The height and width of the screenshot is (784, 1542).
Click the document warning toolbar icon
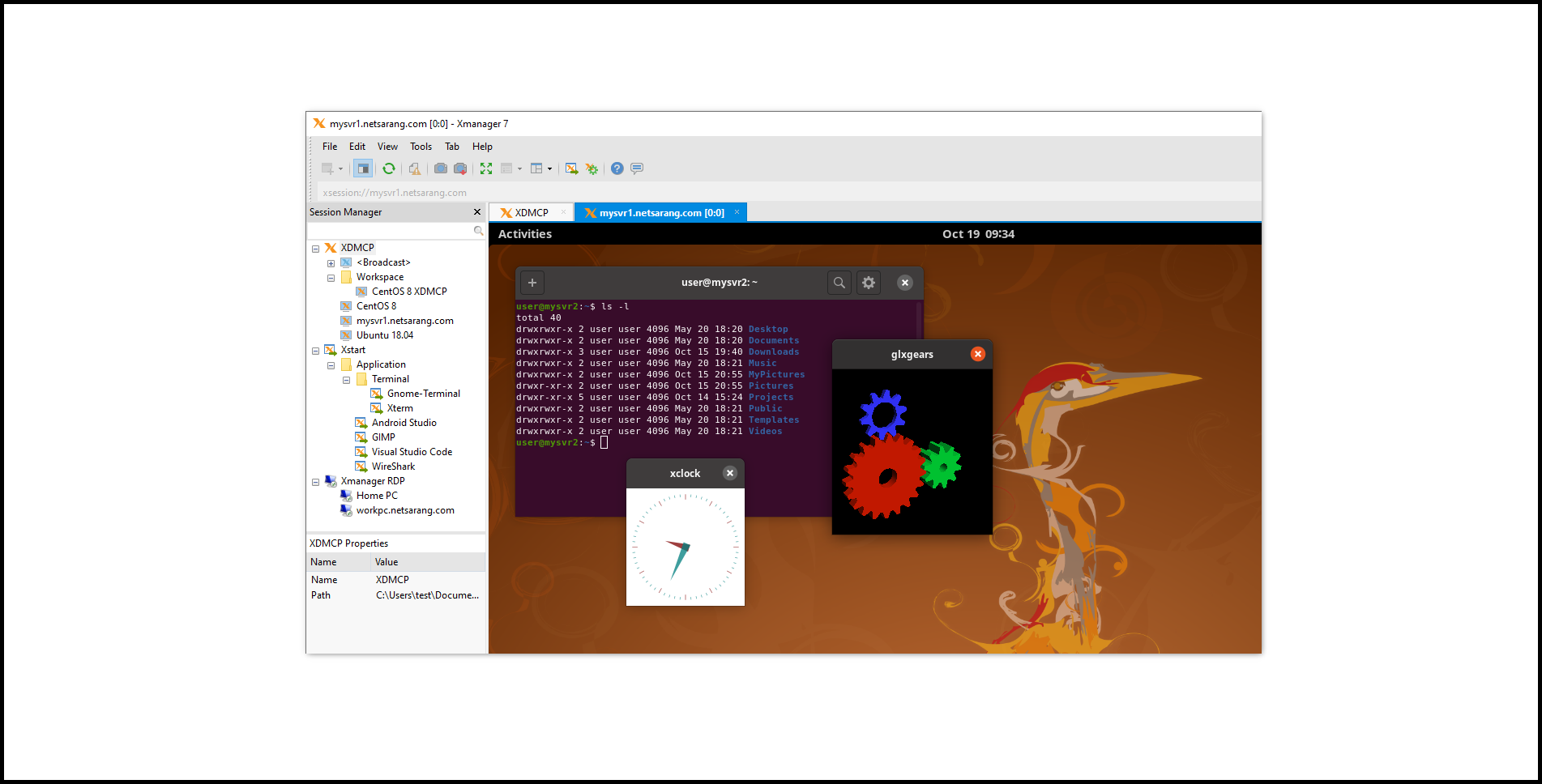pyautogui.click(x=415, y=168)
